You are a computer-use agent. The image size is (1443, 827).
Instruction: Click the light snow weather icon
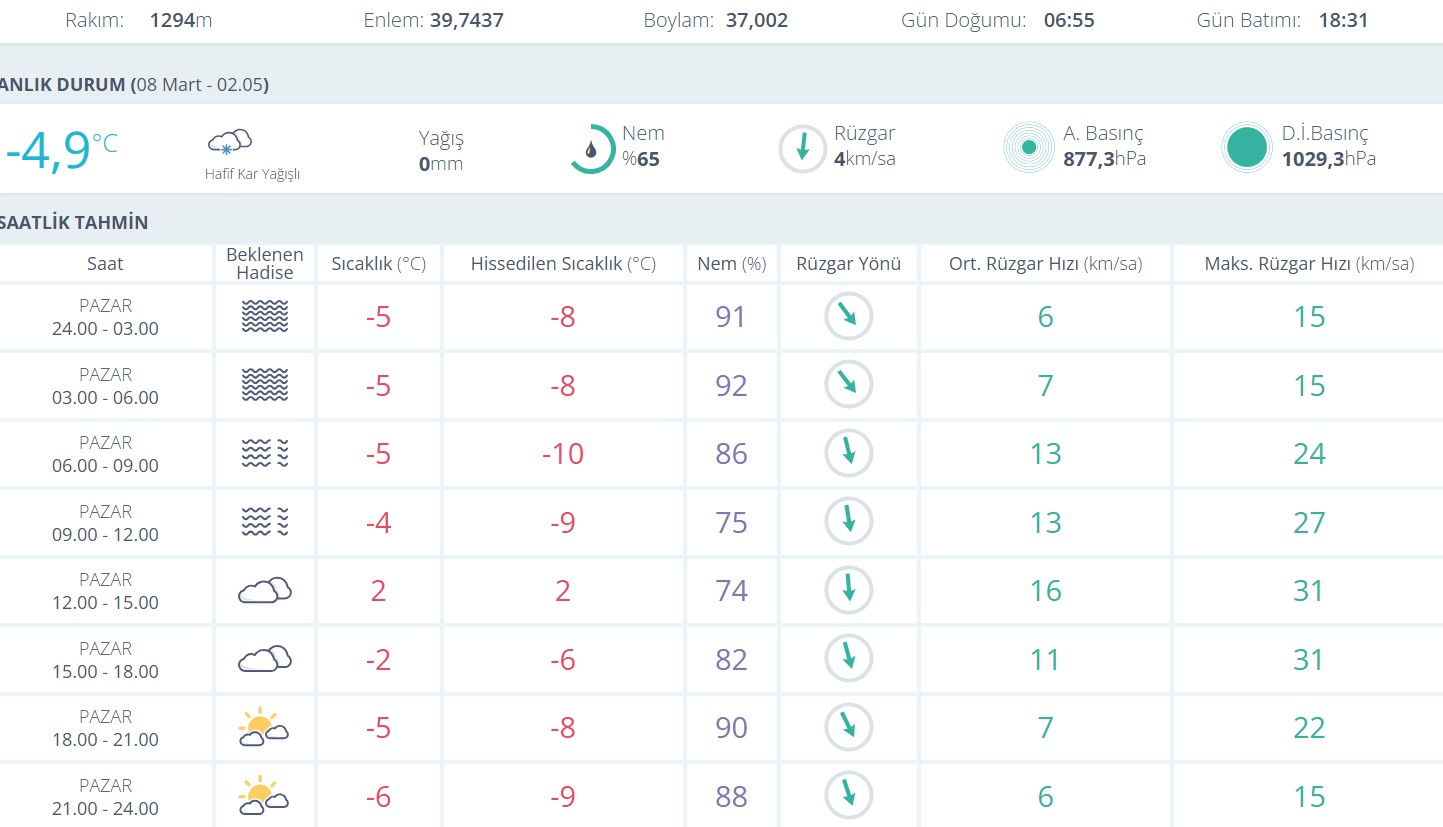coord(229,142)
